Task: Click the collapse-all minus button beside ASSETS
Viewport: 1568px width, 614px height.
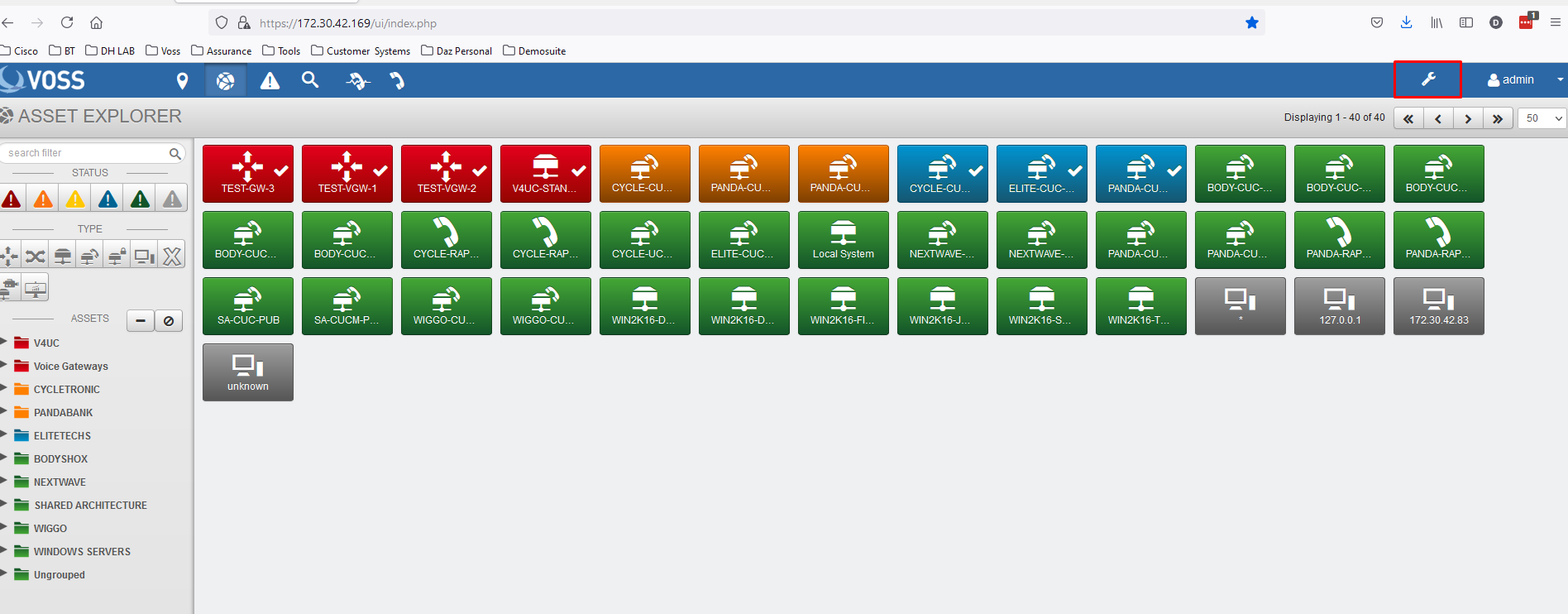Action: (141, 320)
